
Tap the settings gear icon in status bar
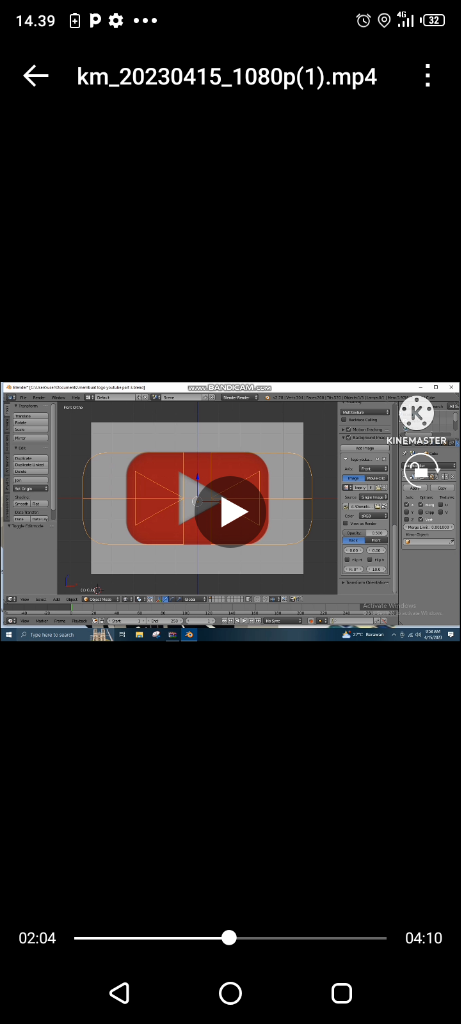click(x=116, y=20)
